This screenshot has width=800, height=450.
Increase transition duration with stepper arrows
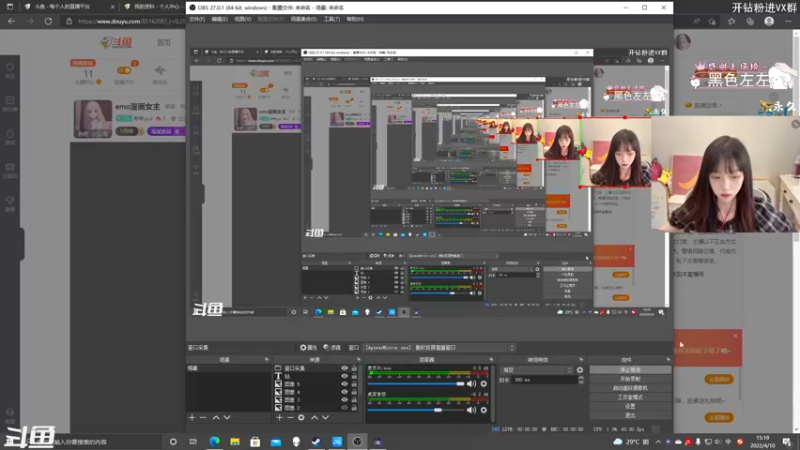[581, 378]
